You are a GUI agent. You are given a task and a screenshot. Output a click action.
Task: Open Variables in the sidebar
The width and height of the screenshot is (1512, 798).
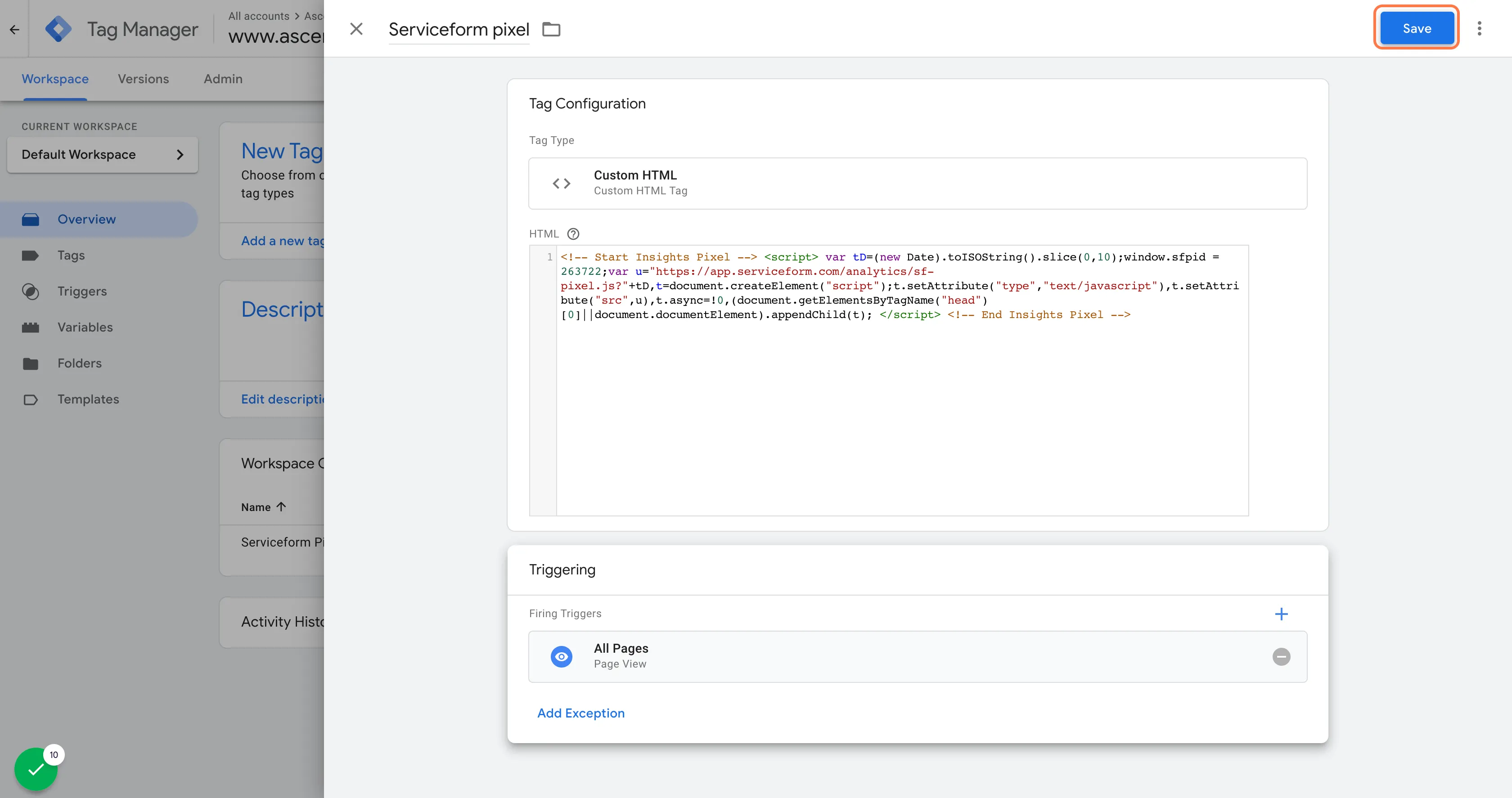[99, 327]
